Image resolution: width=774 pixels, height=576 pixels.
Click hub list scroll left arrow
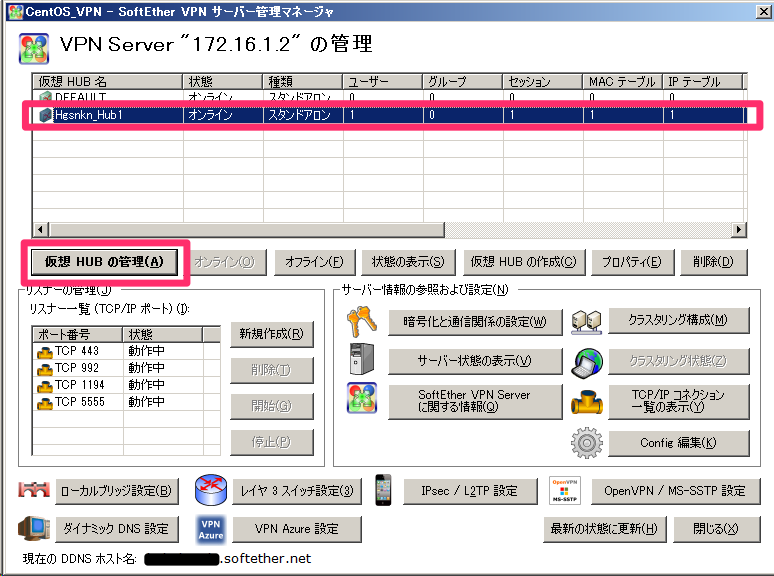pyautogui.click(x=40, y=230)
